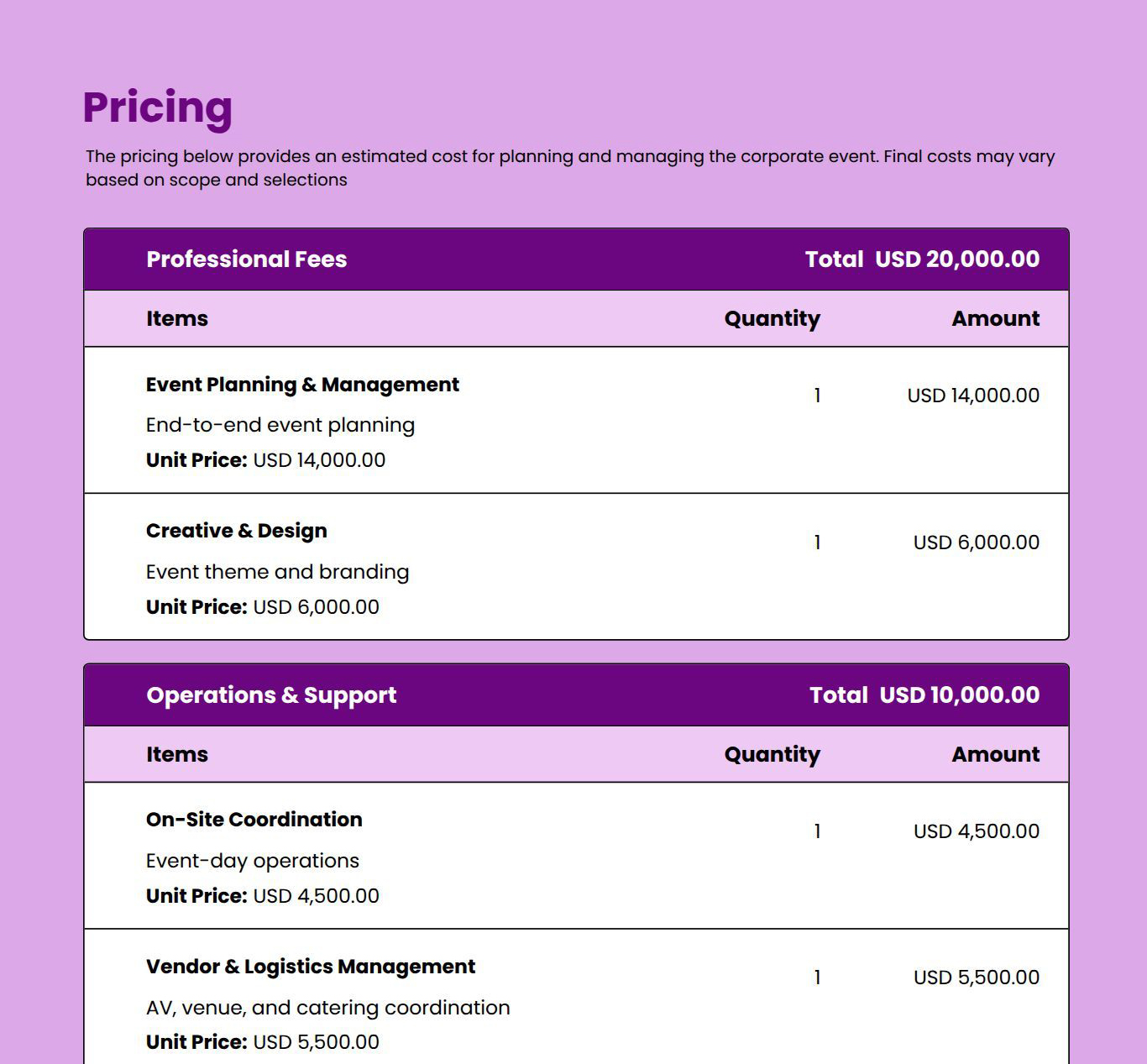The height and width of the screenshot is (1064, 1147).
Task: Click the quantity value for Creative & Design
Action: (817, 542)
